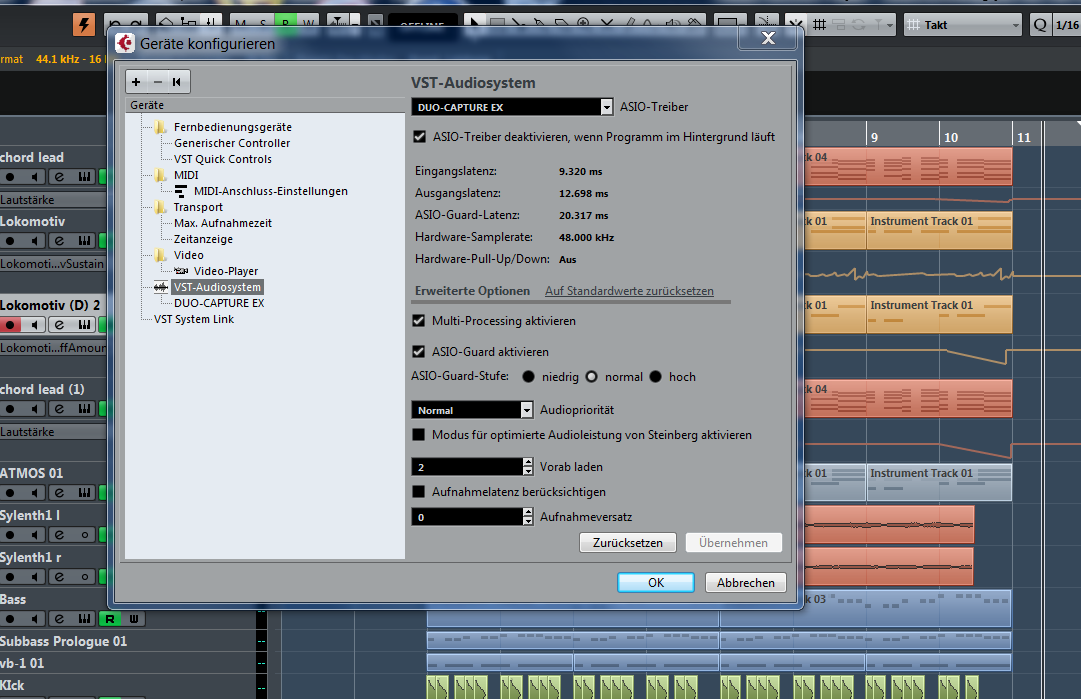
Task: Open the Lokomotiv instrument keyboard icon
Action: coord(84,241)
